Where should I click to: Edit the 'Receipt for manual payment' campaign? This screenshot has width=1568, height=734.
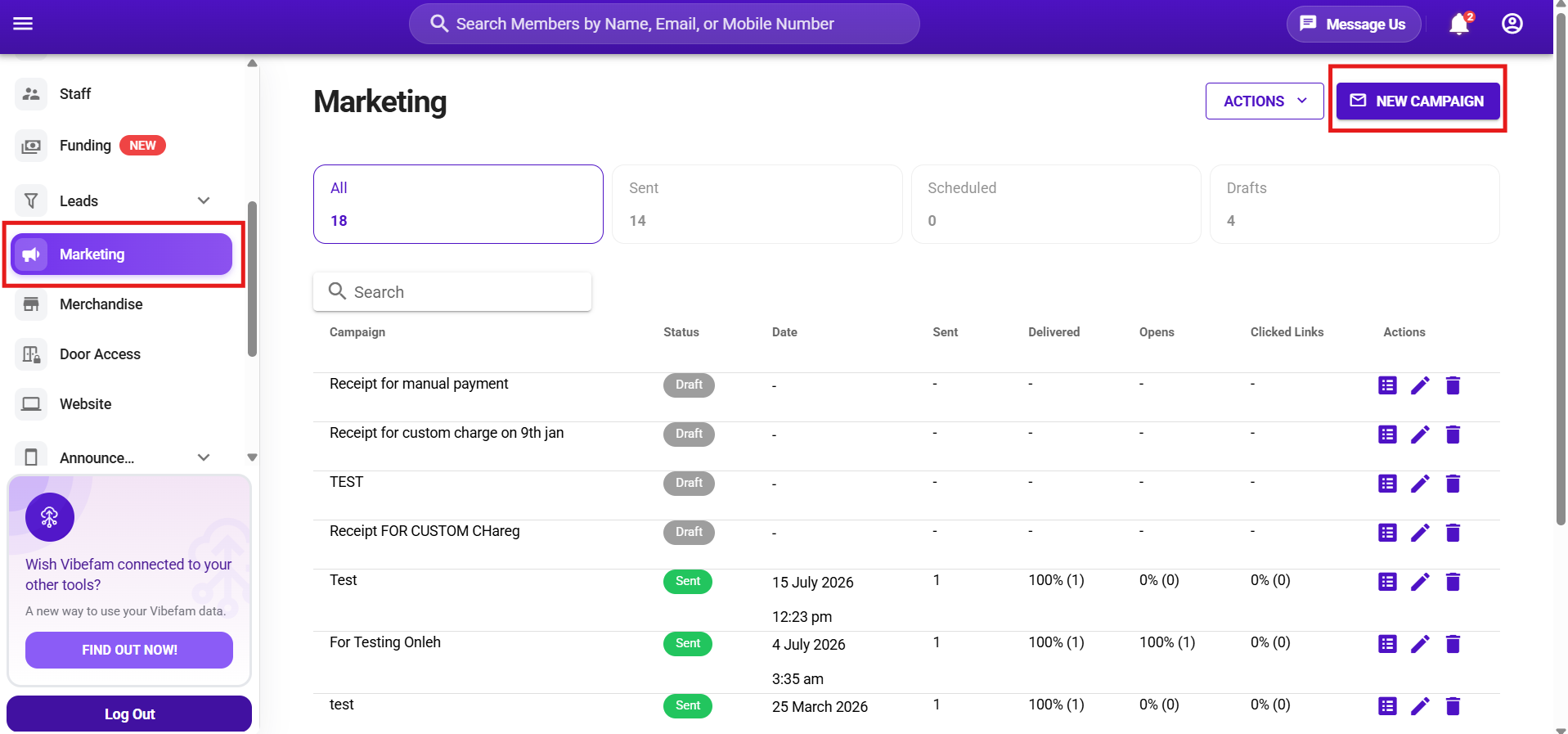(x=1420, y=385)
